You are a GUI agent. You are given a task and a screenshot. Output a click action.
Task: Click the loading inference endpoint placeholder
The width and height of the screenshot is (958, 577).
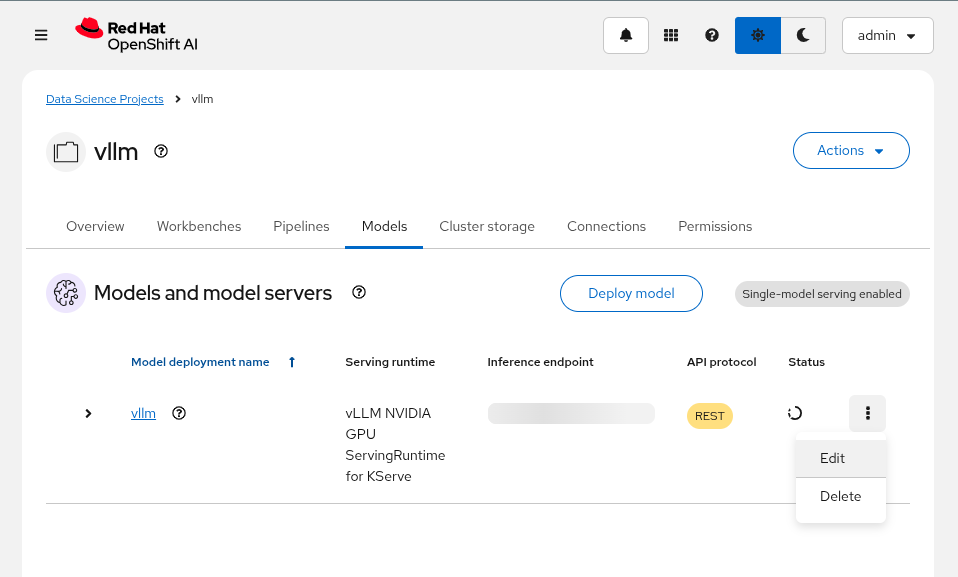point(571,413)
